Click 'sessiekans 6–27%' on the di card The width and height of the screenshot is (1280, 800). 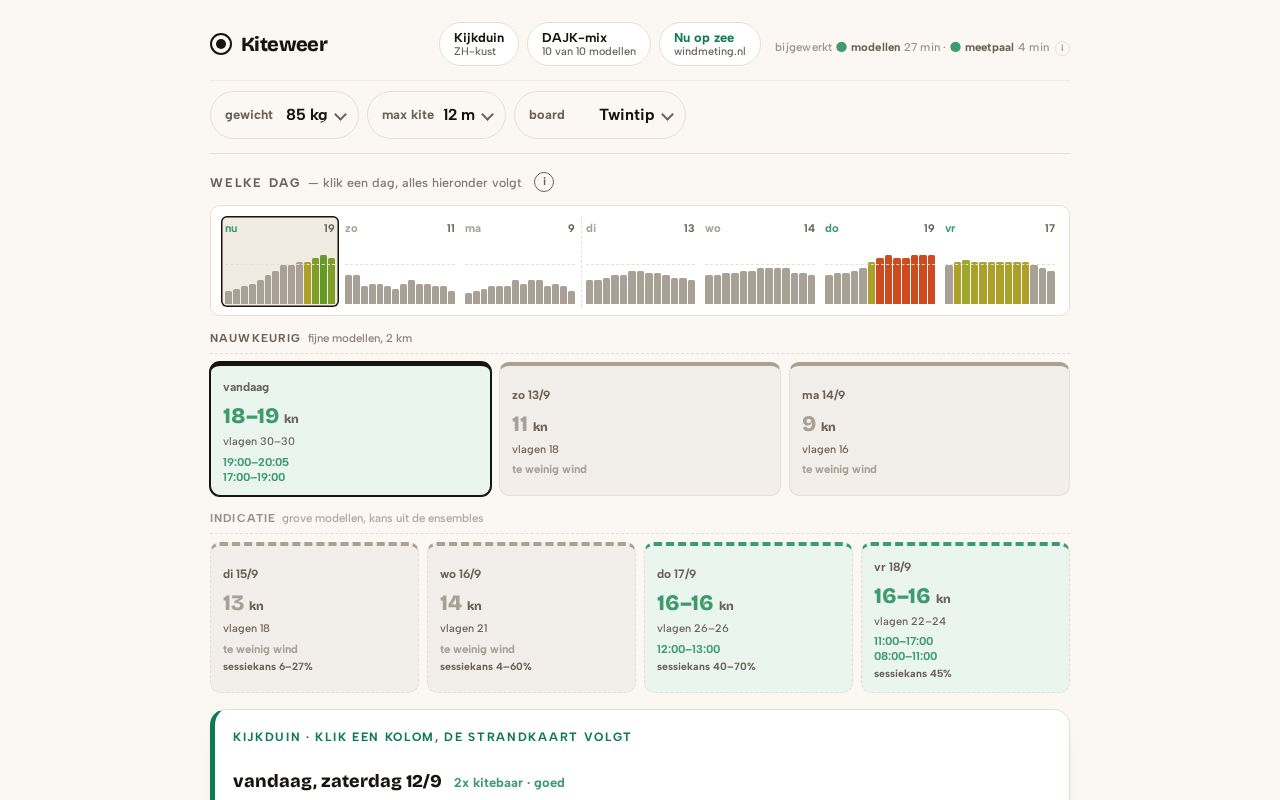268,666
